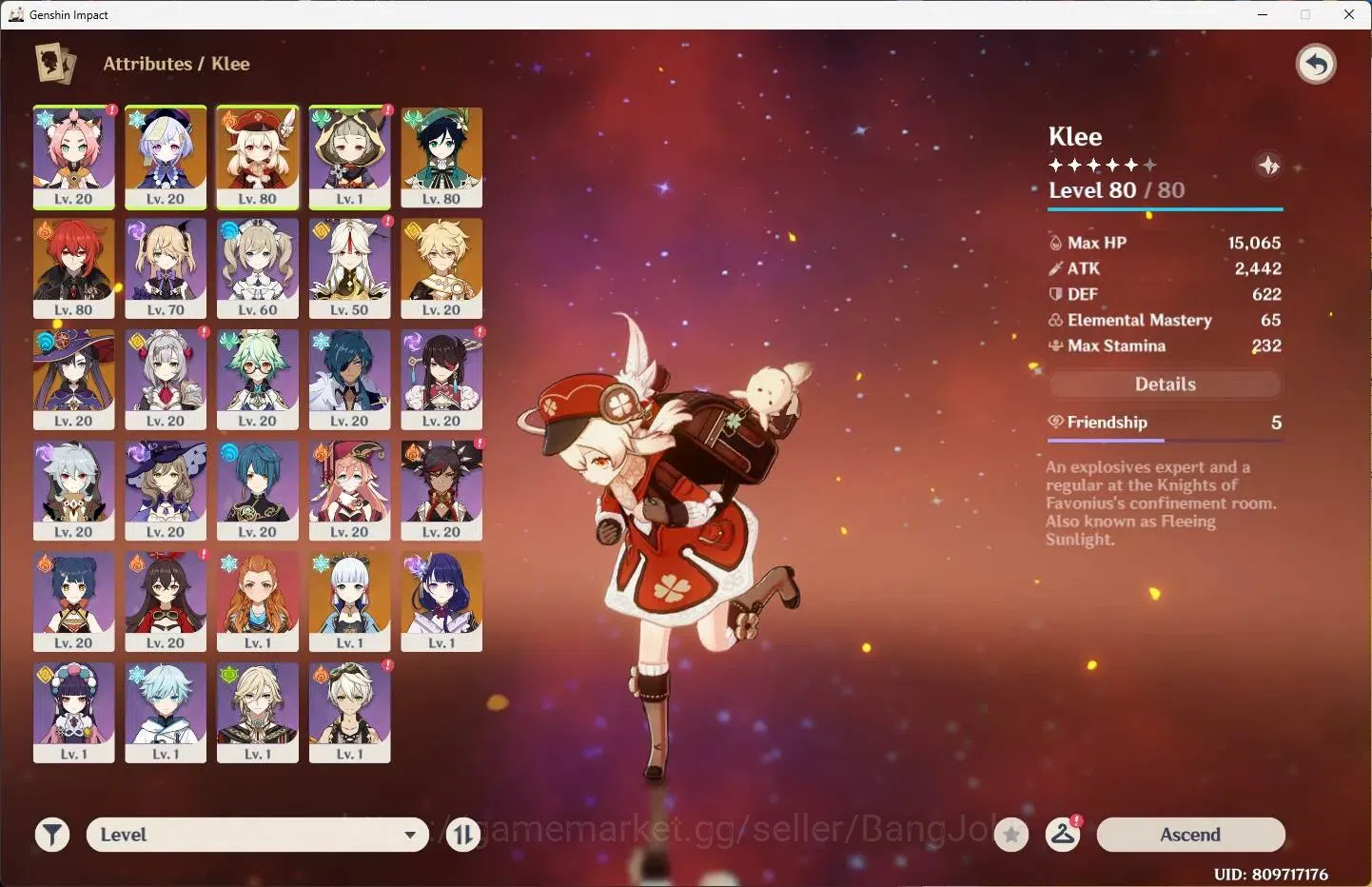Screen dimensions: 1372x887
Task: Select red-haired Diluc portrait Lv. 80
Action: (73, 268)
